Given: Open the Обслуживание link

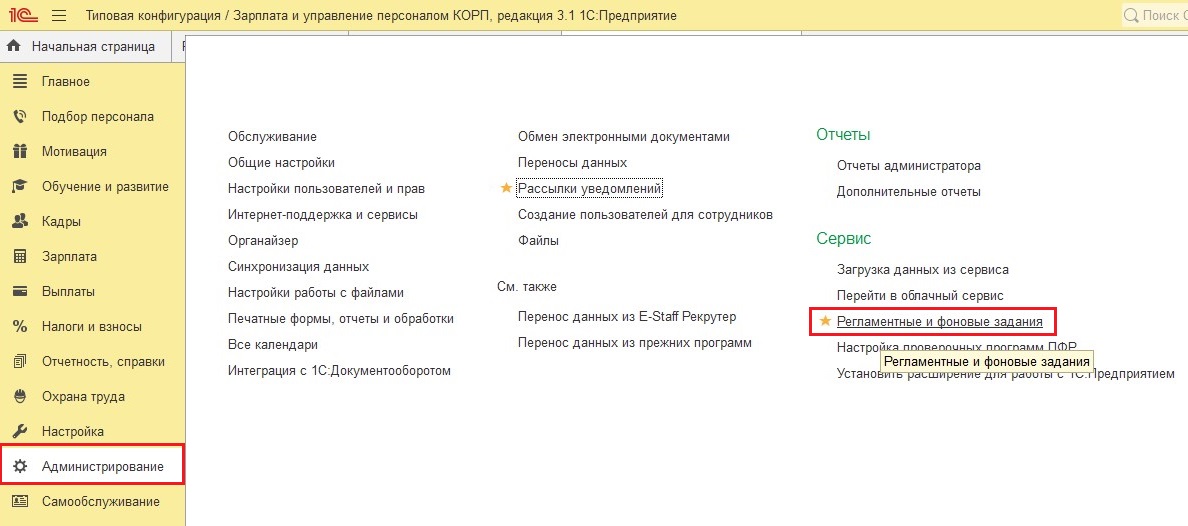Looking at the screenshot, I should 272,136.
